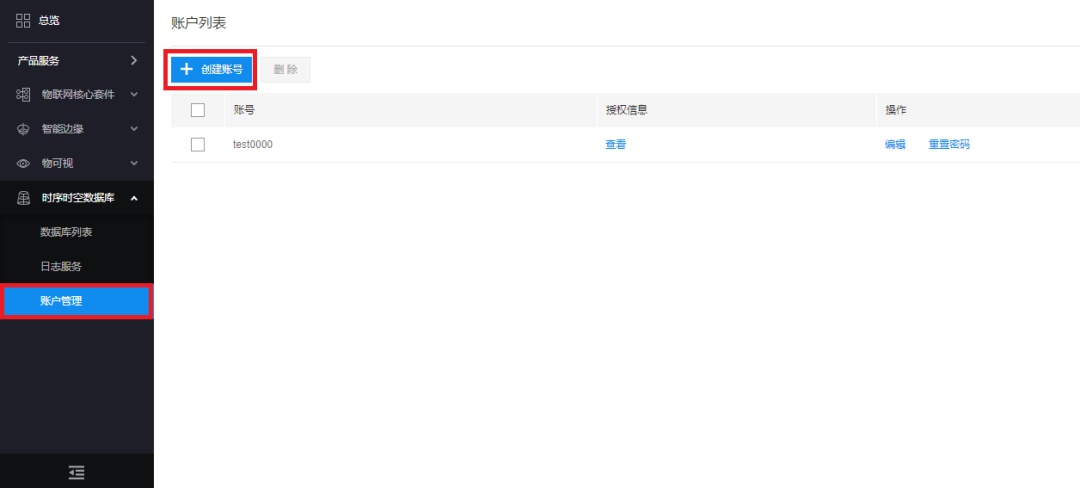Check the box for test0000 row
This screenshot has width=1080, height=488.
tap(198, 145)
